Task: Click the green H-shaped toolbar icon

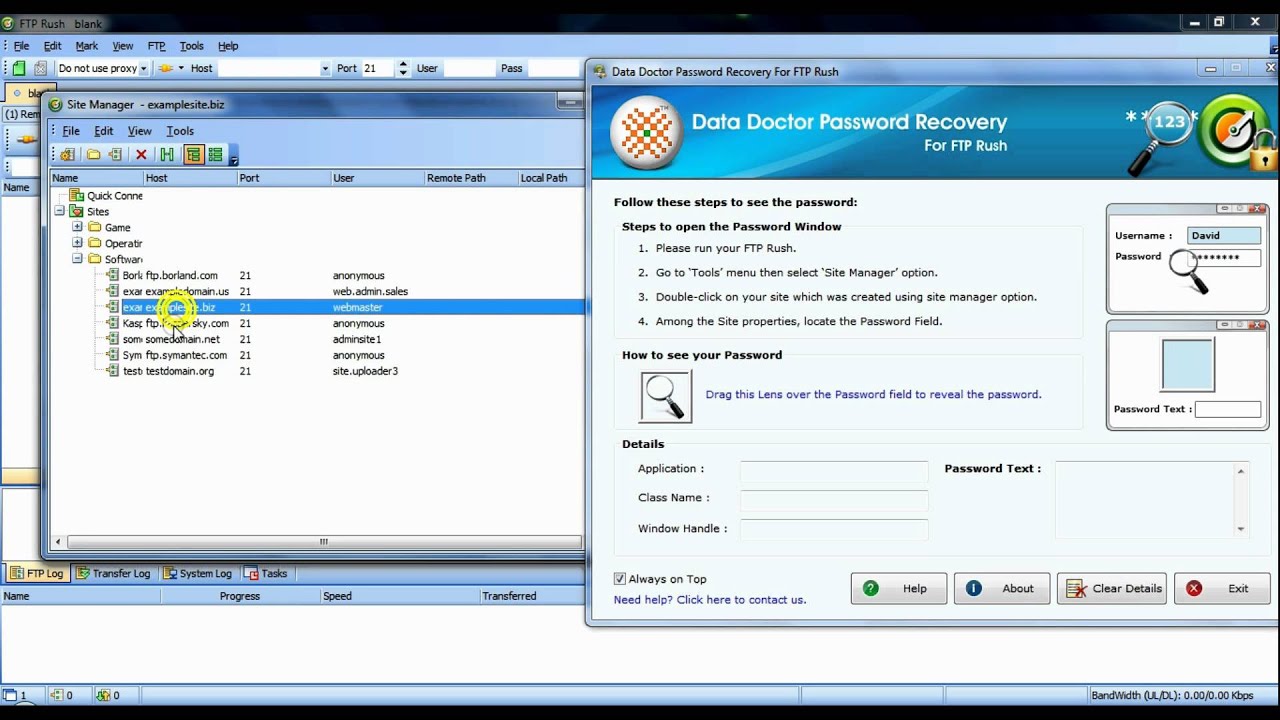Action: click(x=167, y=155)
